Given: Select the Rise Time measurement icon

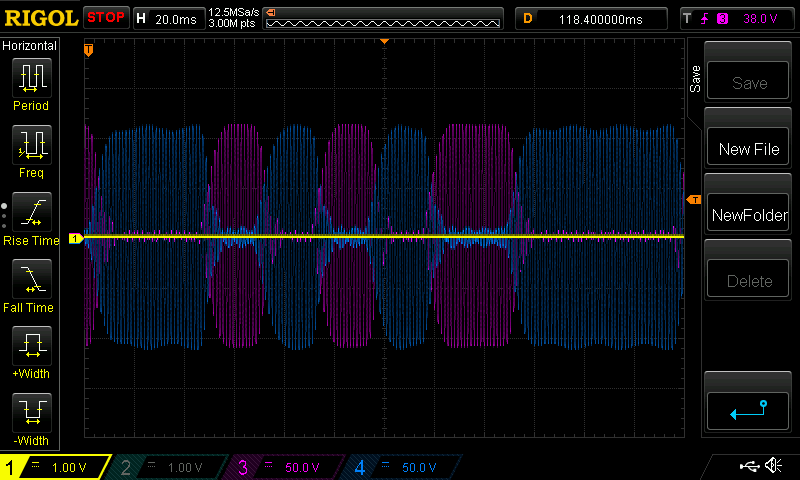Looking at the screenshot, I should click(x=32, y=212).
